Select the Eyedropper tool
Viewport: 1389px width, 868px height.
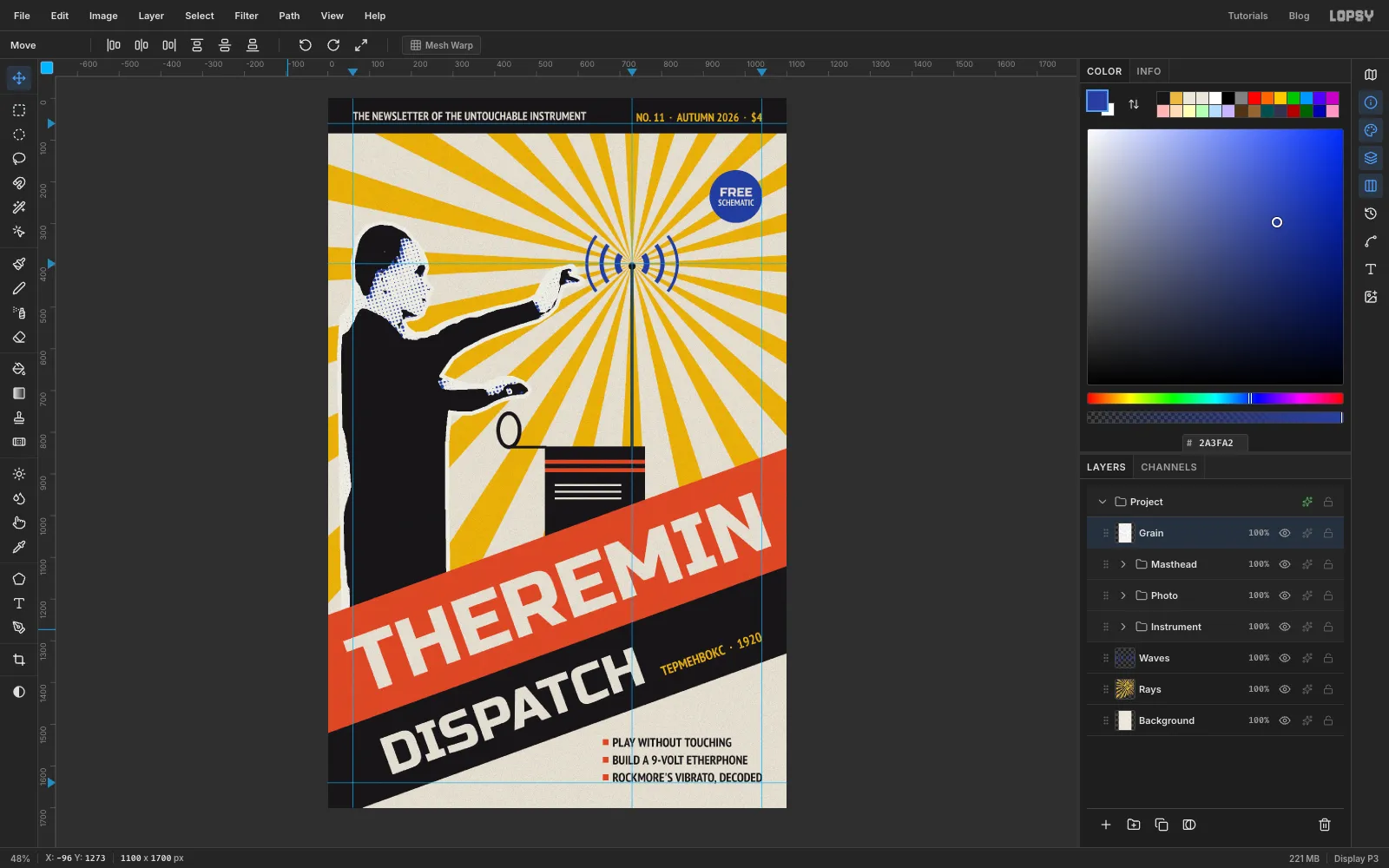point(19,547)
